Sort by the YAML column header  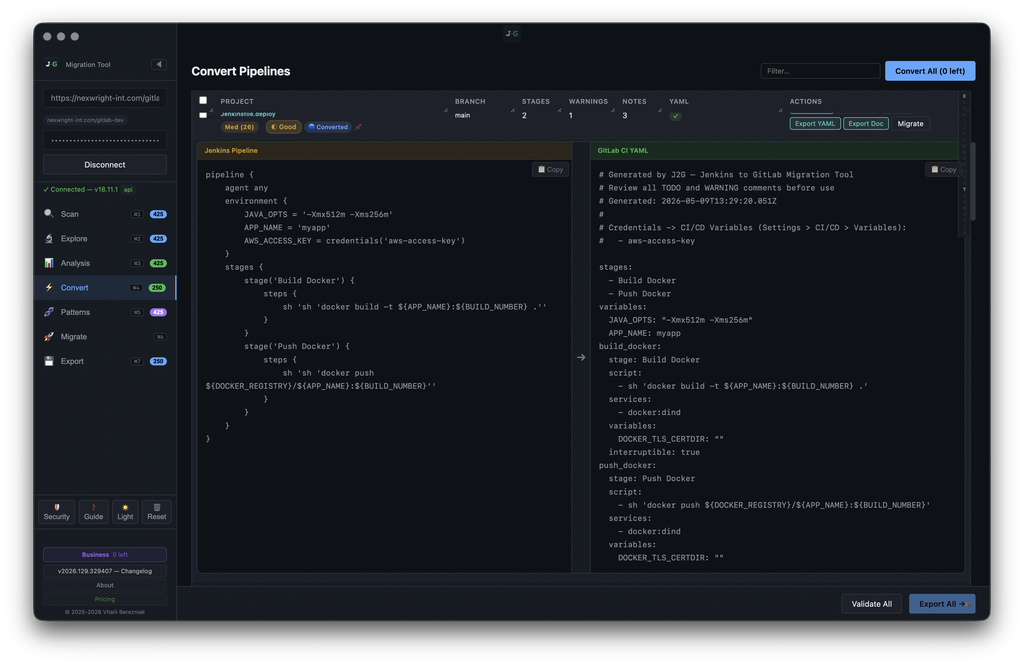[679, 101]
